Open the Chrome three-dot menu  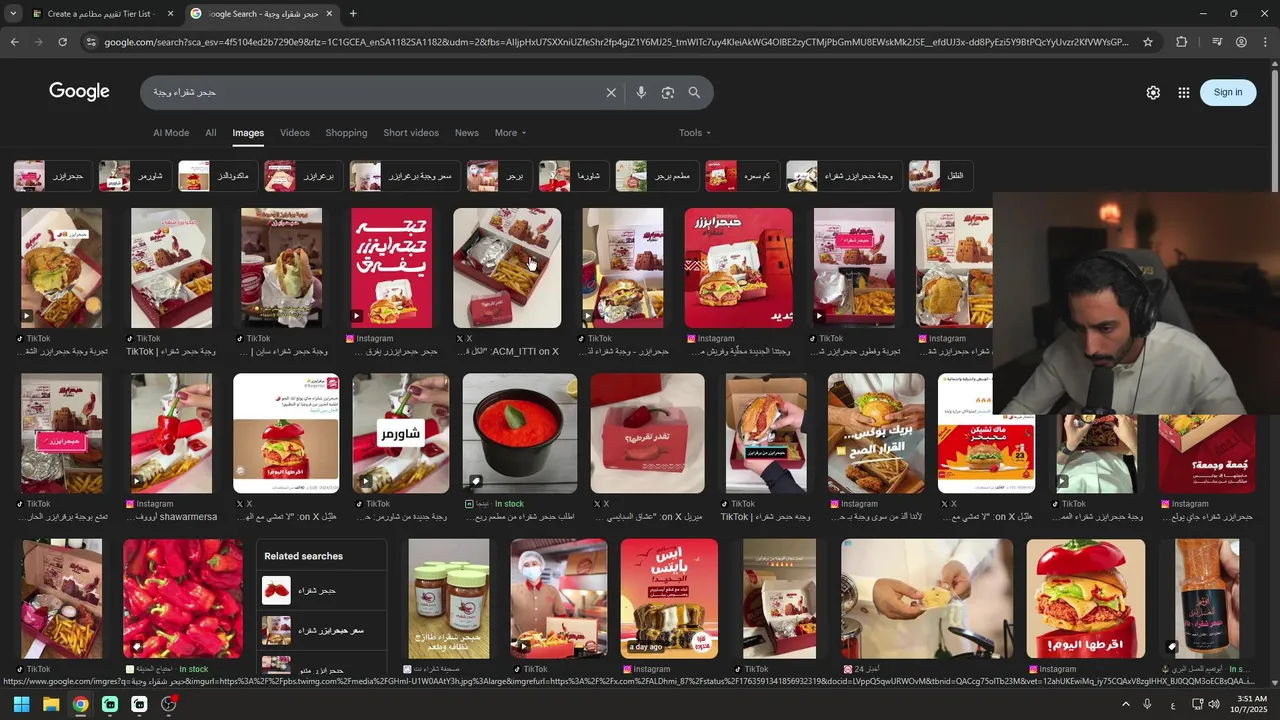pyautogui.click(x=1265, y=42)
